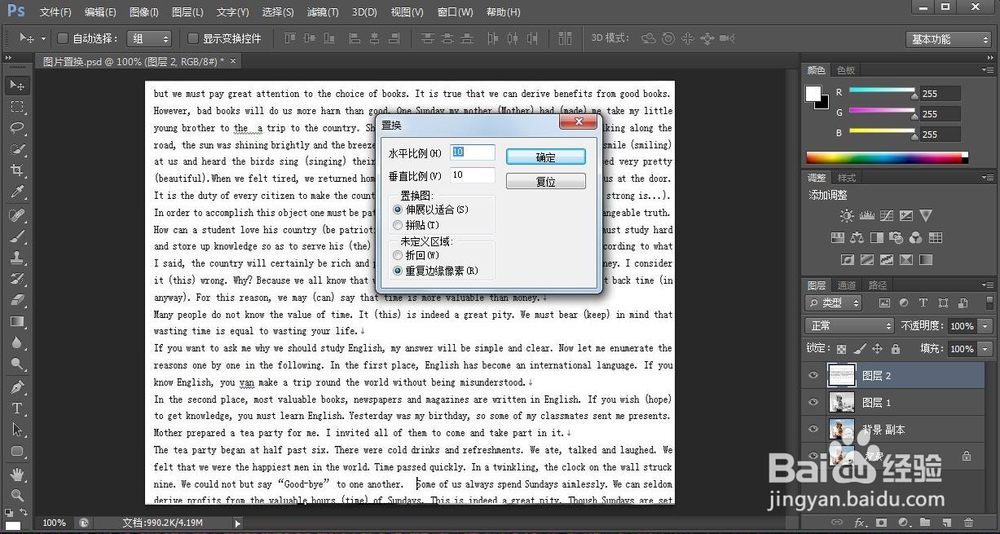The height and width of the screenshot is (534, 1000).
Task: Open the 类型 layer filter dropdown
Action: click(x=834, y=303)
